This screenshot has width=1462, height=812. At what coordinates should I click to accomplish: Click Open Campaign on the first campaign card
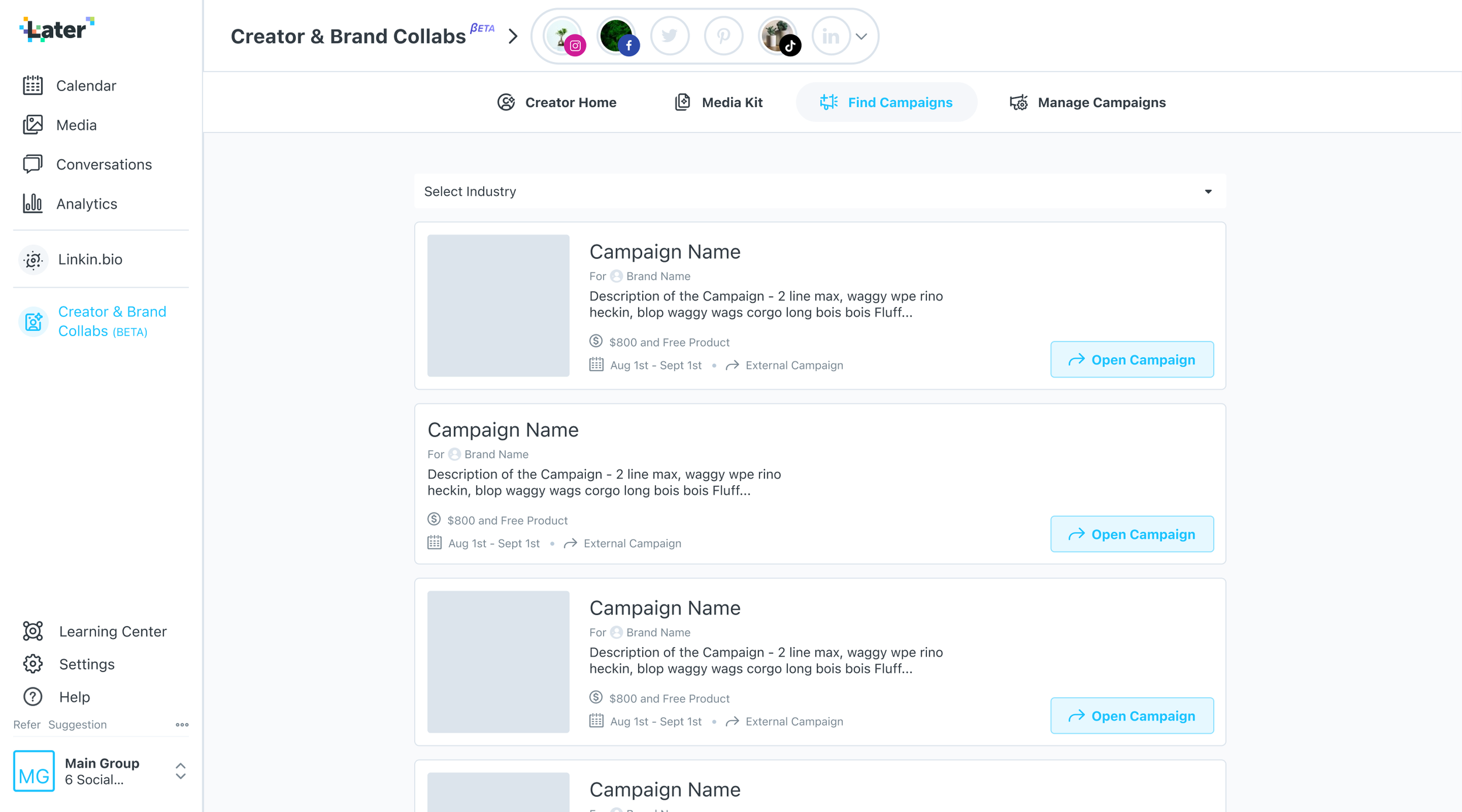coord(1132,360)
